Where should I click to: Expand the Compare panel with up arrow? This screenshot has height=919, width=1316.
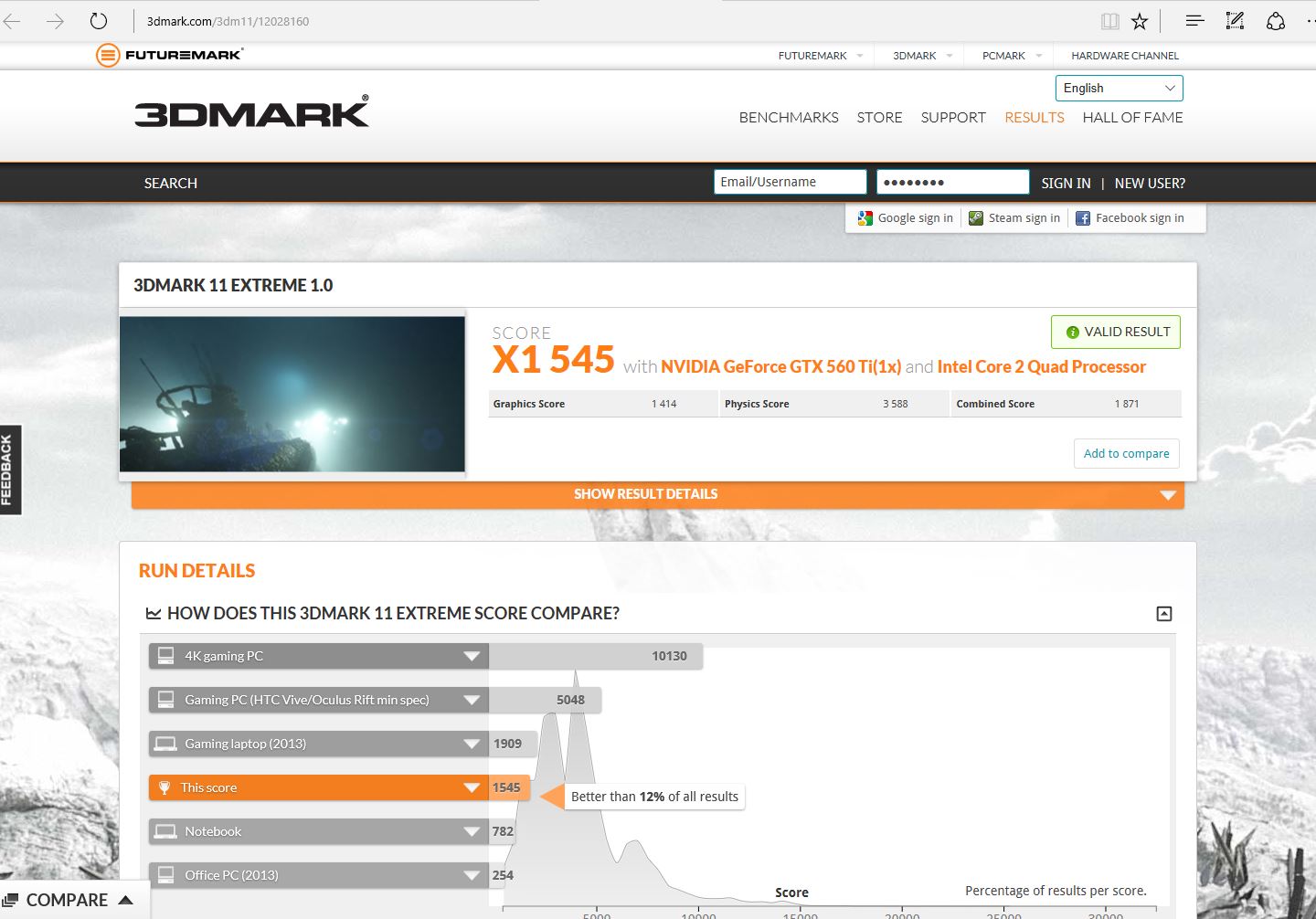126,900
